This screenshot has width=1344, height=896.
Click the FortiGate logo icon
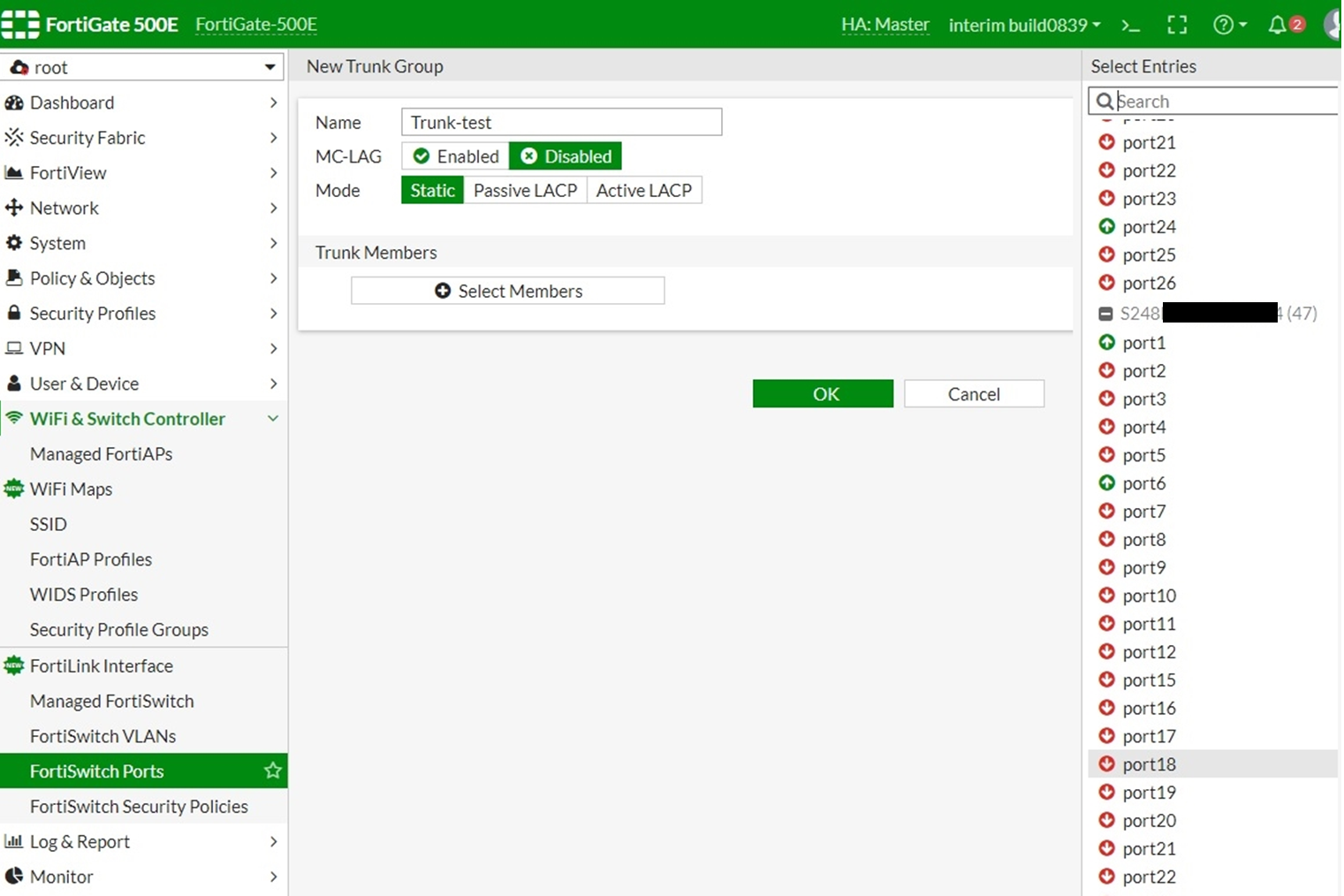[x=20, y=25]
